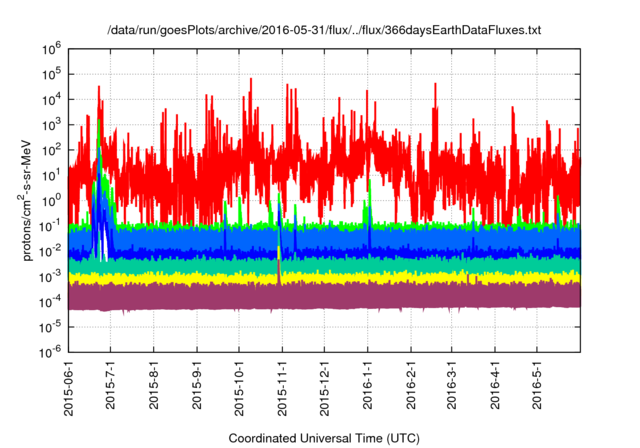This screenshot has height=448, width=640.
Task: Click the 2016-5-1 date tick label
Action: coord(536,384)
